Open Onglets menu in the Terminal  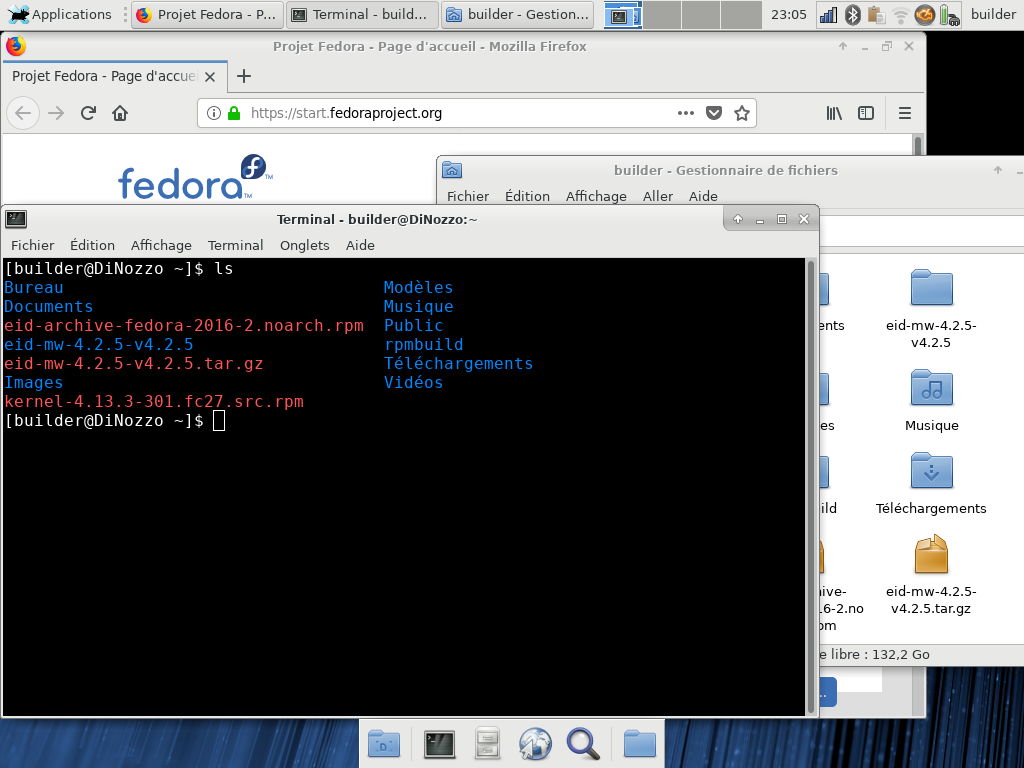click(304, 246)
